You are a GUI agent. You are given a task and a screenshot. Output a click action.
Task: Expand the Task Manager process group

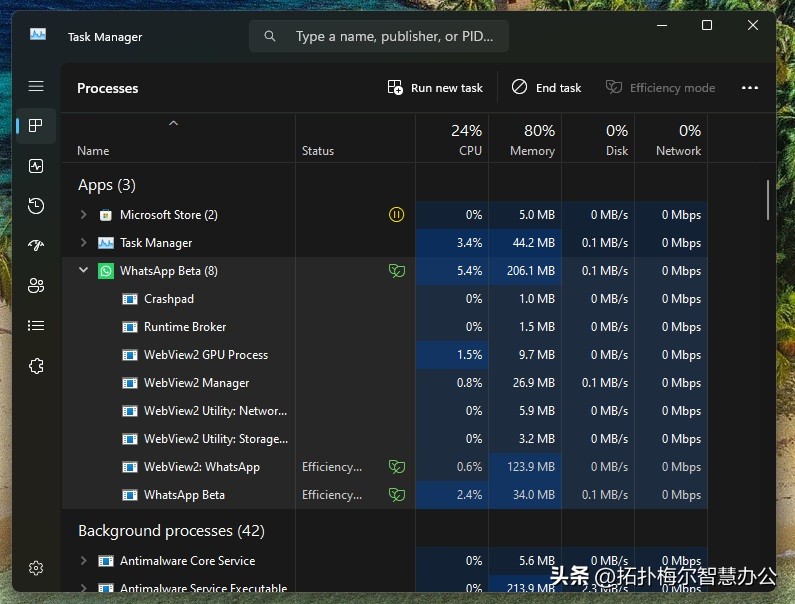pyautogui.click(x=83, y=242)
